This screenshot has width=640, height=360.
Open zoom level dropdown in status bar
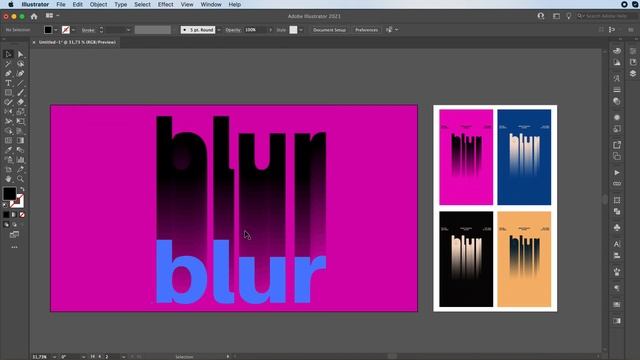(x=54, y=357)
